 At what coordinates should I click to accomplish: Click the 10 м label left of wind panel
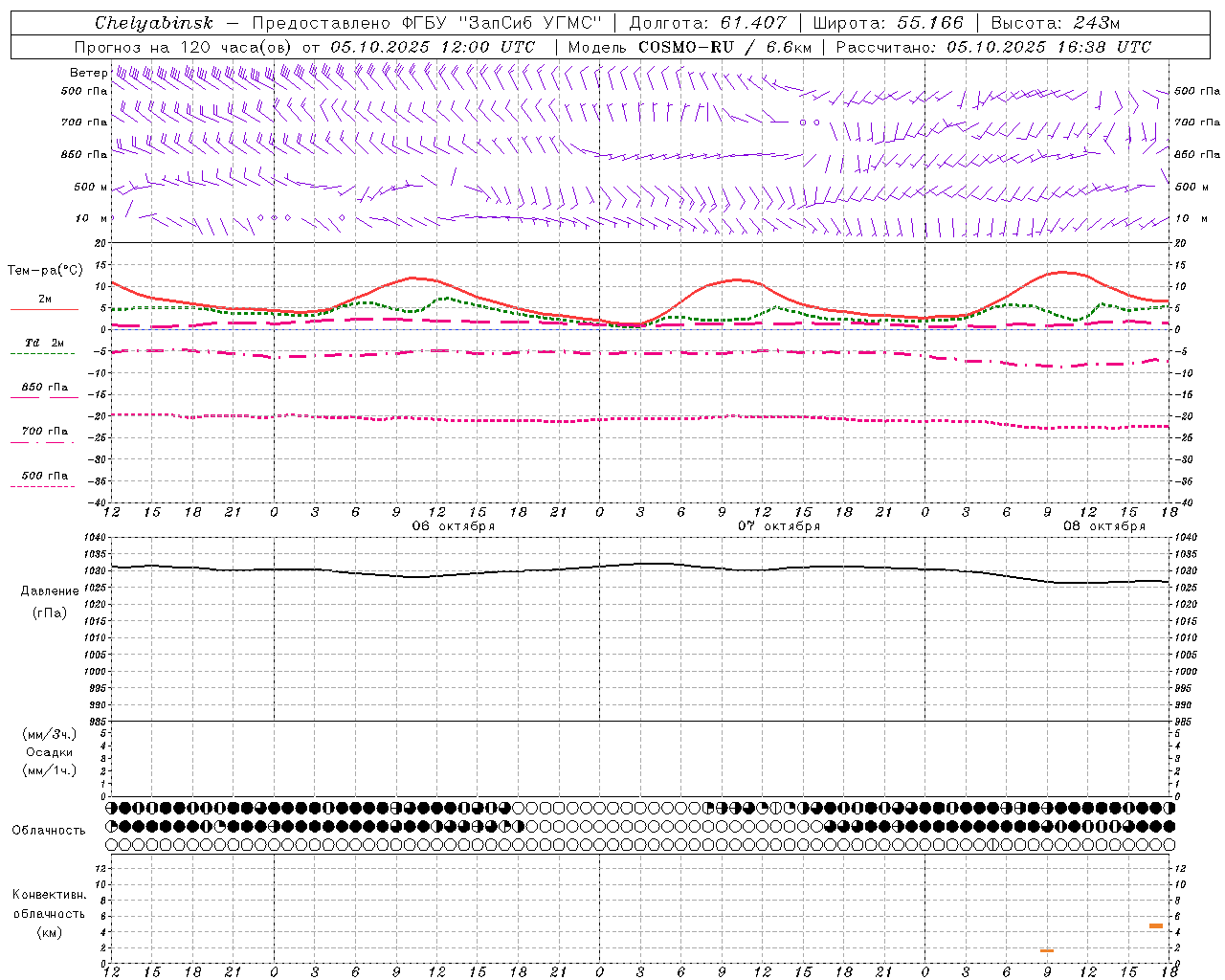tap(91, 219)
